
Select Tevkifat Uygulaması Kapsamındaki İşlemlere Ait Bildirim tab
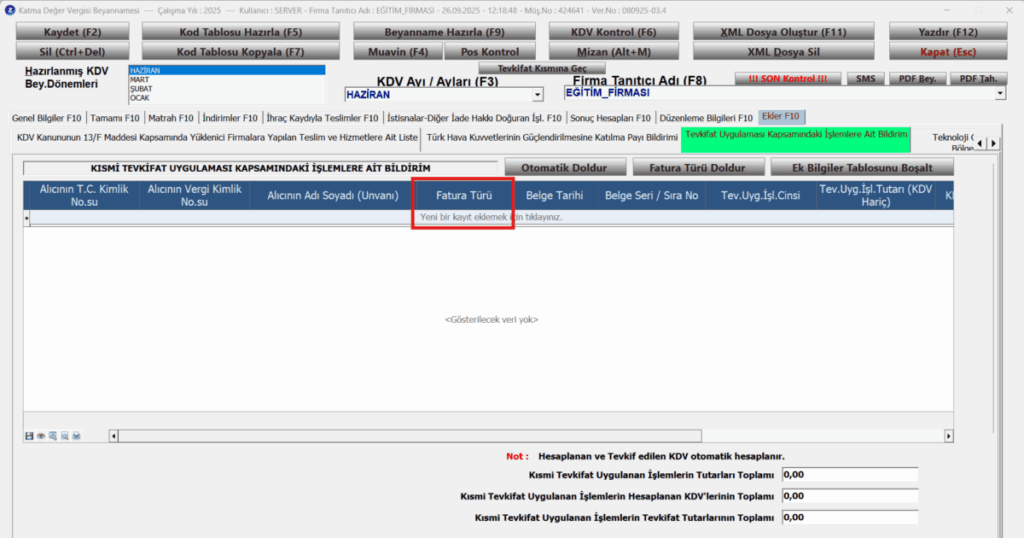pyautogui.click(x=795, y=139)
